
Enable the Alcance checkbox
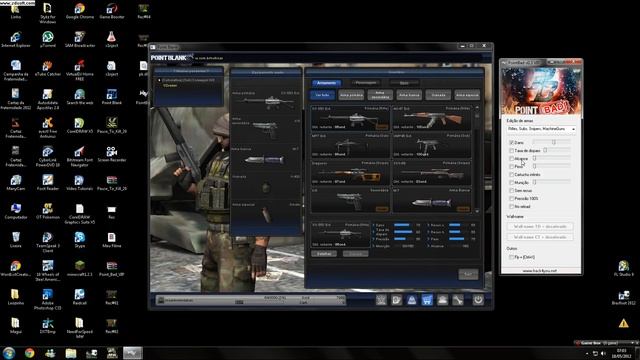(511, 158)
